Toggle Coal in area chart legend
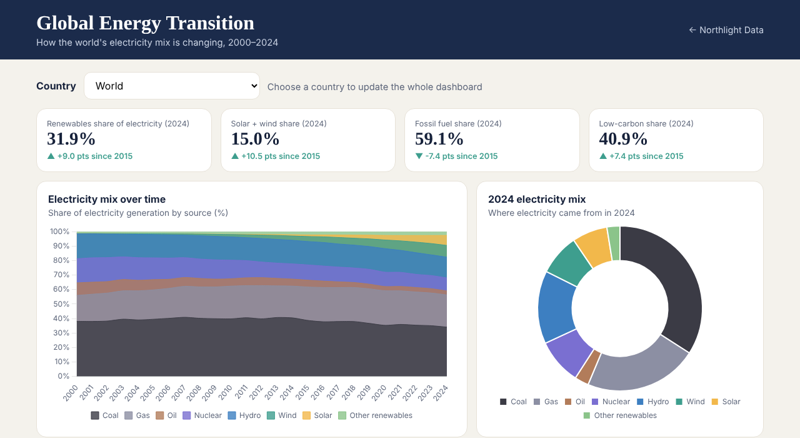This screenshot has width=800, height=438. point(105,416)
